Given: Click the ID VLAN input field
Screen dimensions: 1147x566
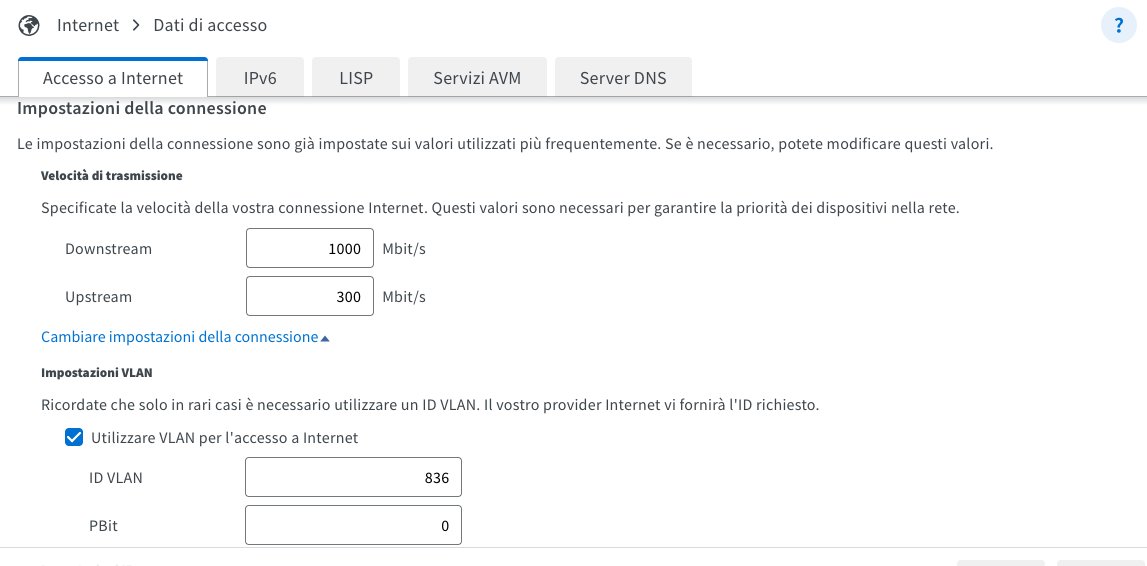Looking at the screenshot, I should coord(353,478).
